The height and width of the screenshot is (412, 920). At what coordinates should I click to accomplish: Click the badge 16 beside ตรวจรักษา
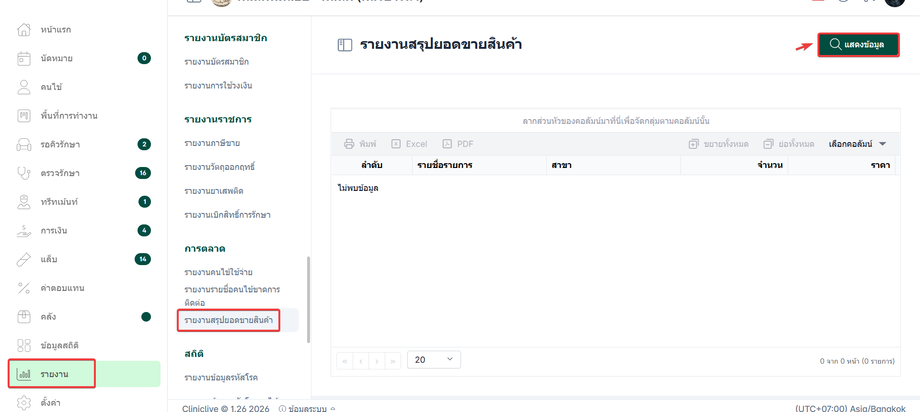tap(143, 173)
